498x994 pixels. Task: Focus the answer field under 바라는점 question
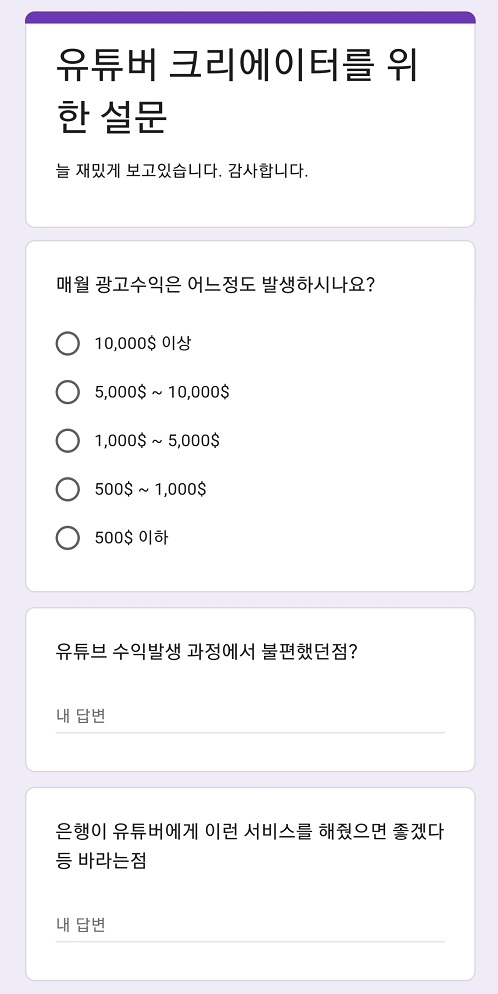tap(250, 926)
